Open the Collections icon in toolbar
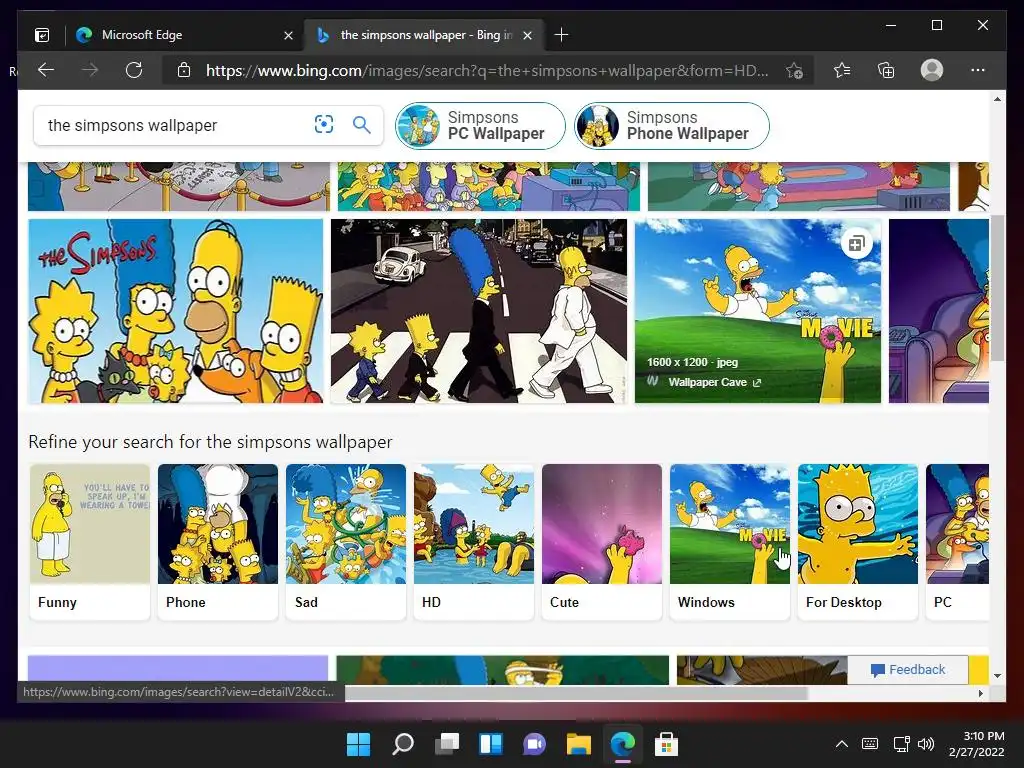Screen dimensions: 1024x768 [x=886, y=70]
